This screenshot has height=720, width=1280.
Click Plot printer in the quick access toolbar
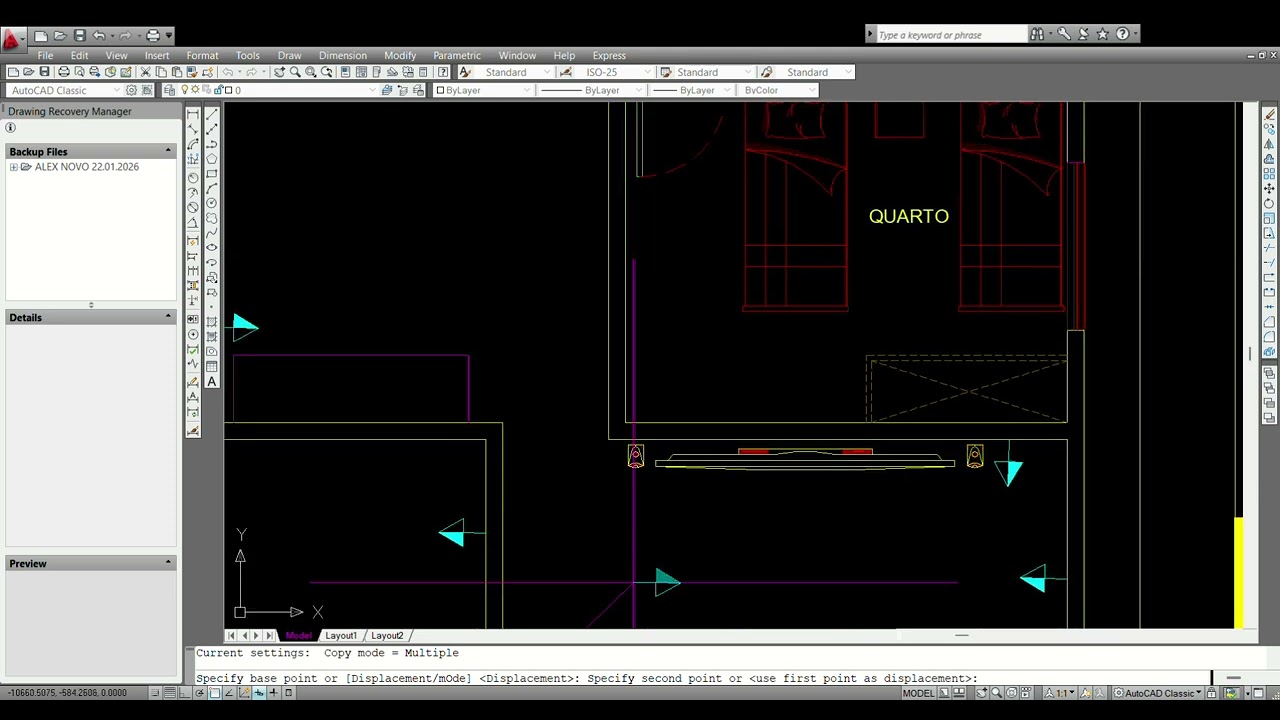(153, 36)
